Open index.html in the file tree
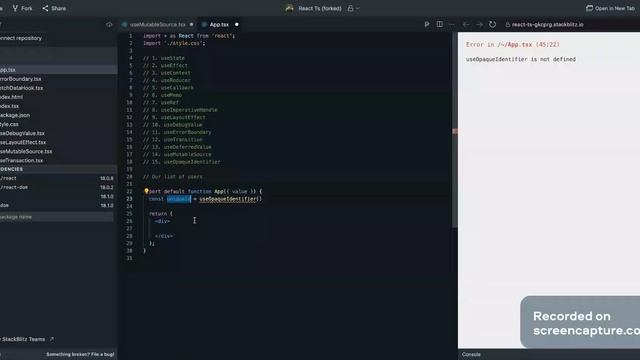 58,97
